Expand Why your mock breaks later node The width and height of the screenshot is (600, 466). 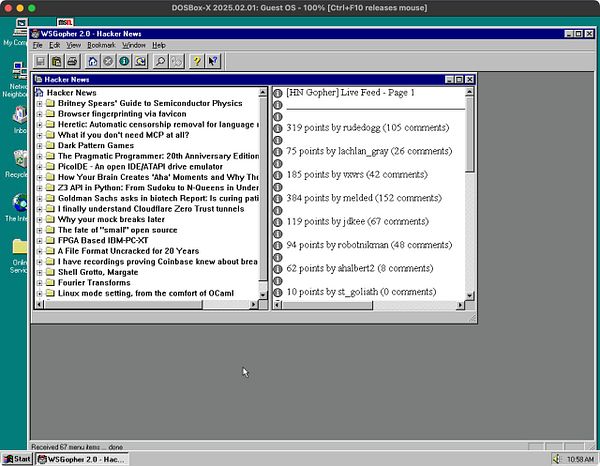39,220
